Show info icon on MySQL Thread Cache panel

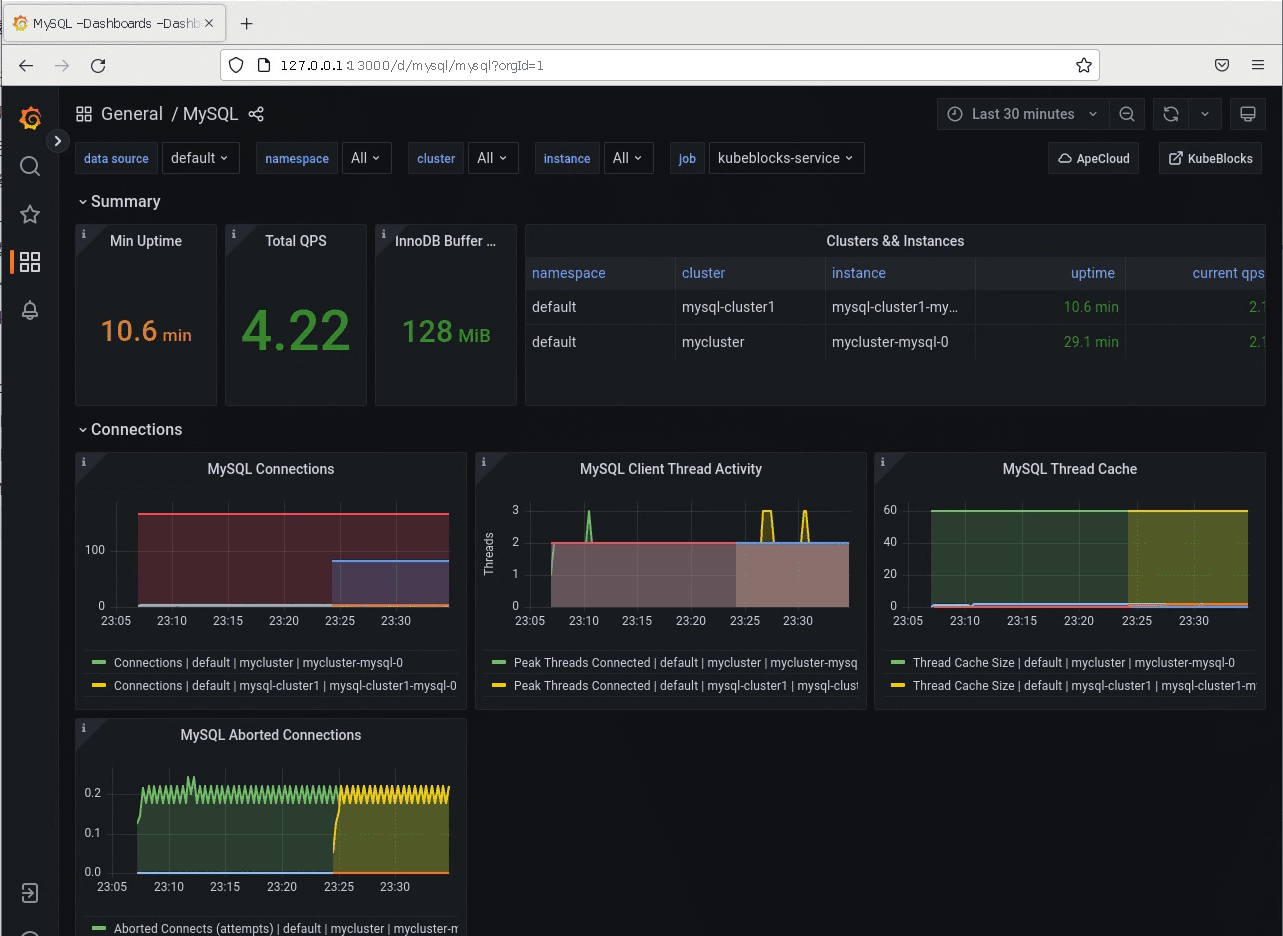click(x=883, y=462)
